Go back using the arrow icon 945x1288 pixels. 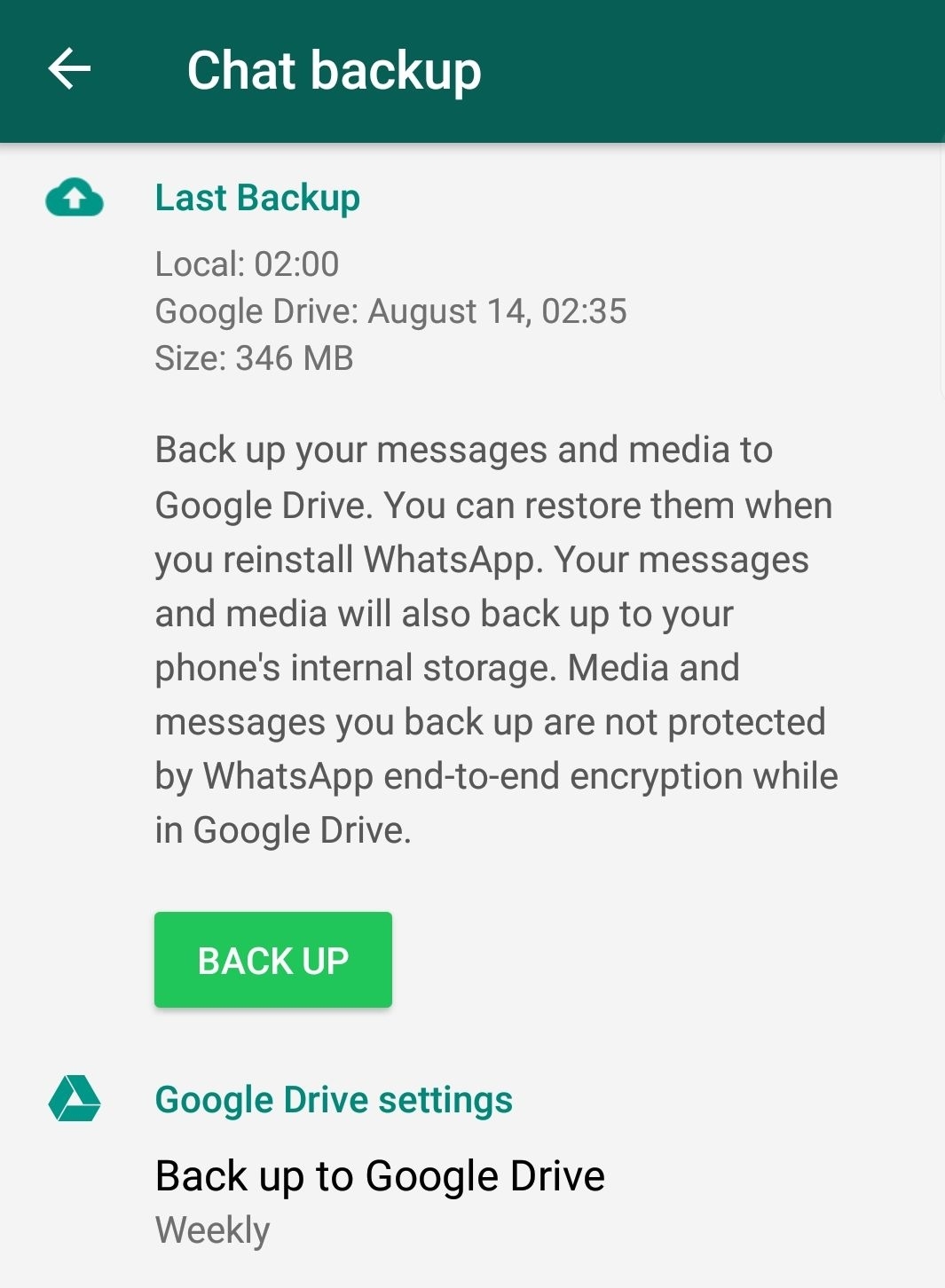click(x=69, y=69)
